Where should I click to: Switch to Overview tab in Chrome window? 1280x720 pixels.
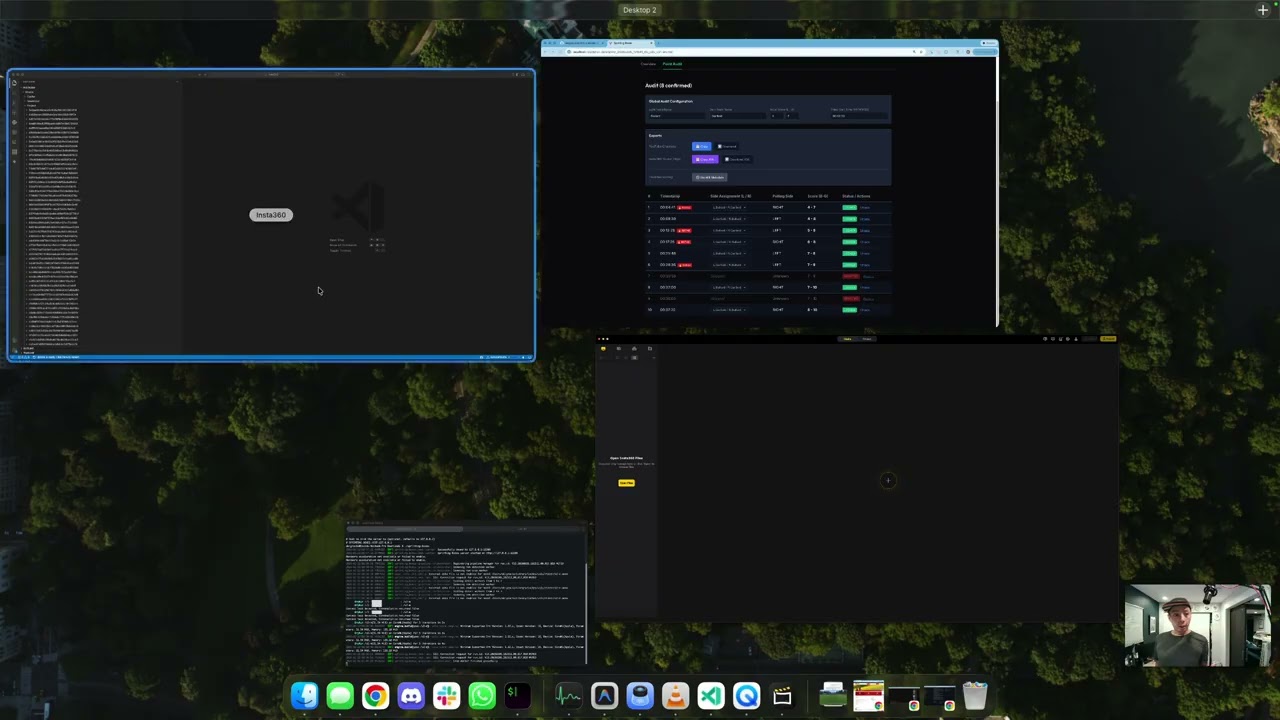[x=648, y=64]
